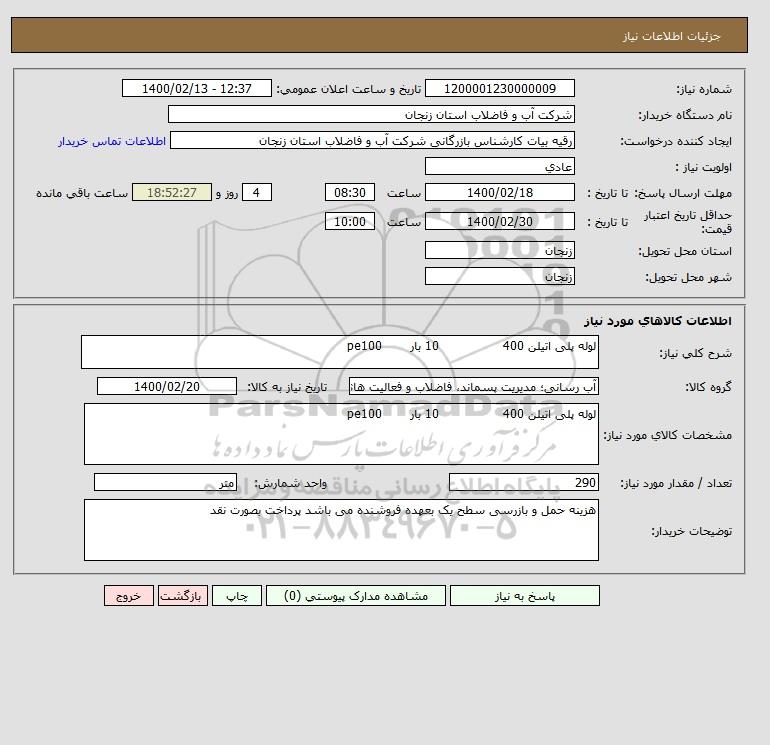Open 'اطلاعات تماس خریدار' link
Viewport: 770px width, 745px height.
[x=112, y=141]
